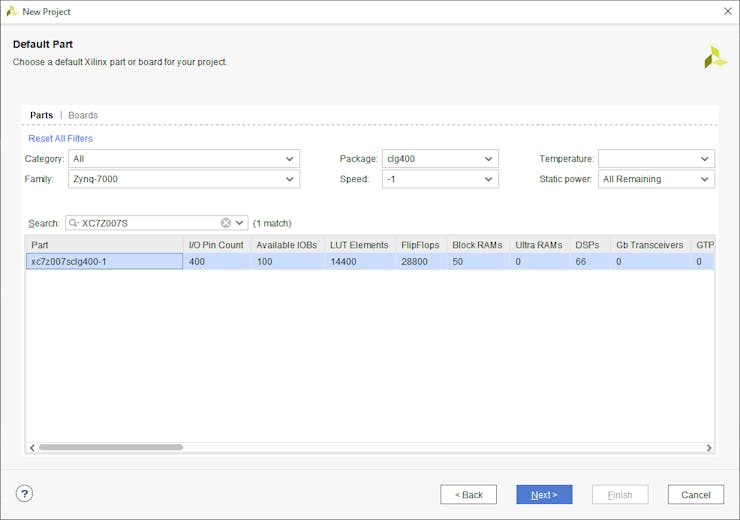
Task: Sort by LUT Elements column header
Action: [x=359, y=245]
